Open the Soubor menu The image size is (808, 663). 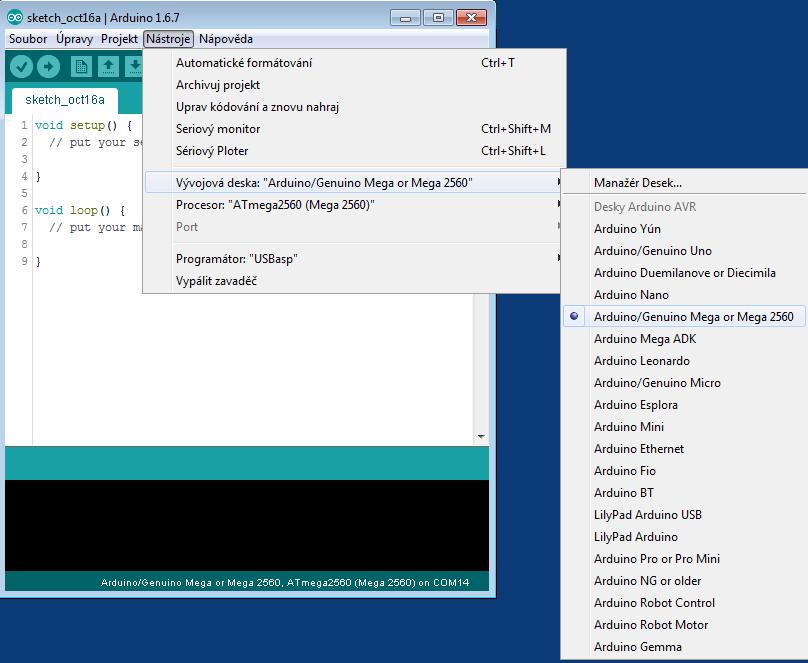(28, 39)
